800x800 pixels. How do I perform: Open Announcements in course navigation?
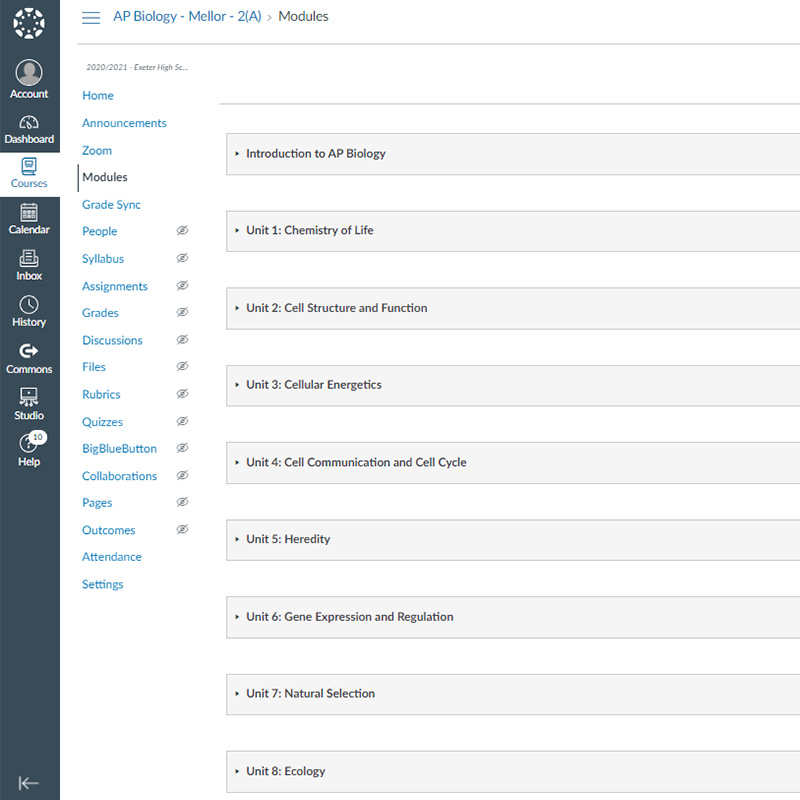124,123
